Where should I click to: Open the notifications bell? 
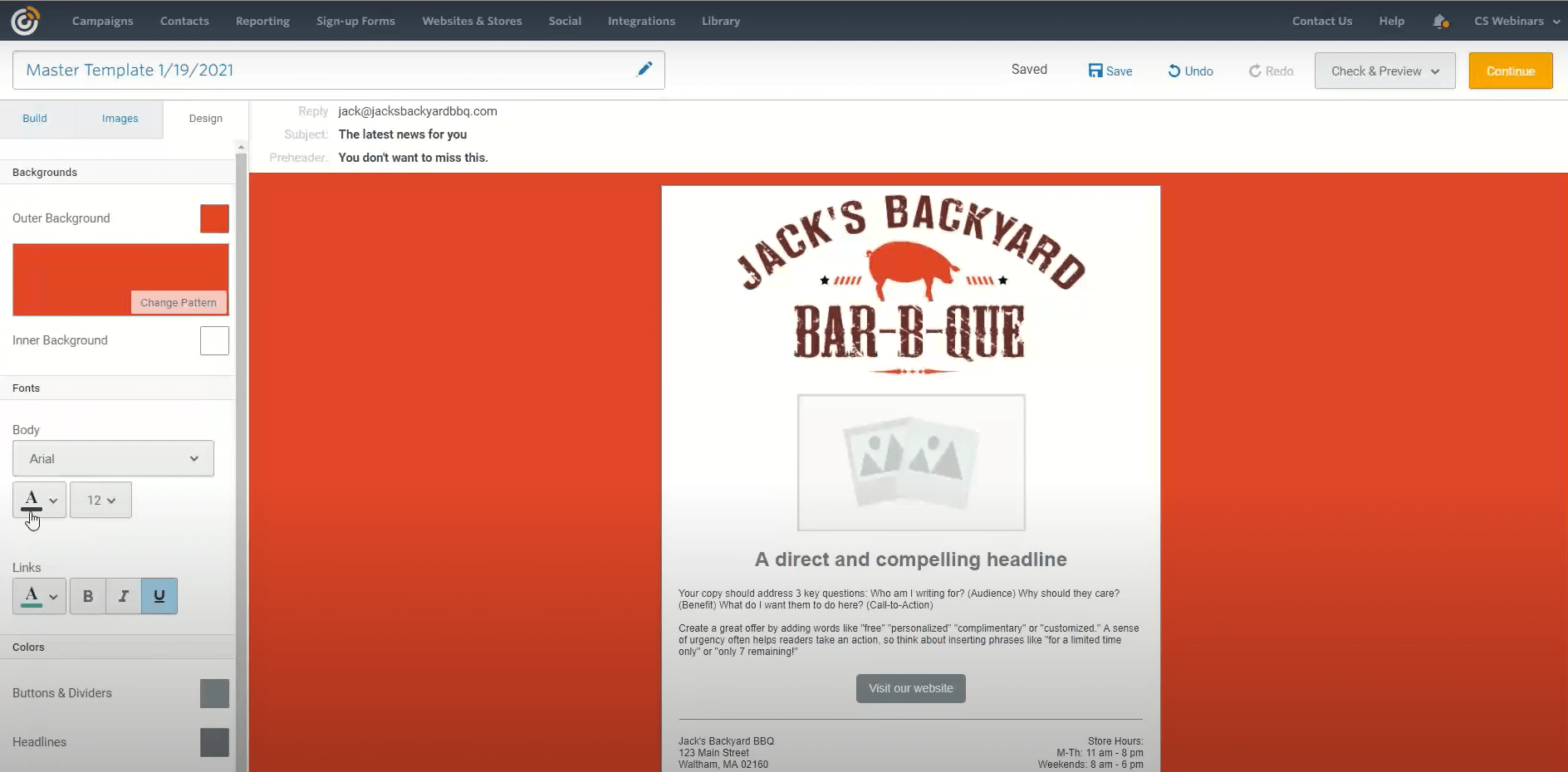pyautogui.click(x=1440, y=22)
